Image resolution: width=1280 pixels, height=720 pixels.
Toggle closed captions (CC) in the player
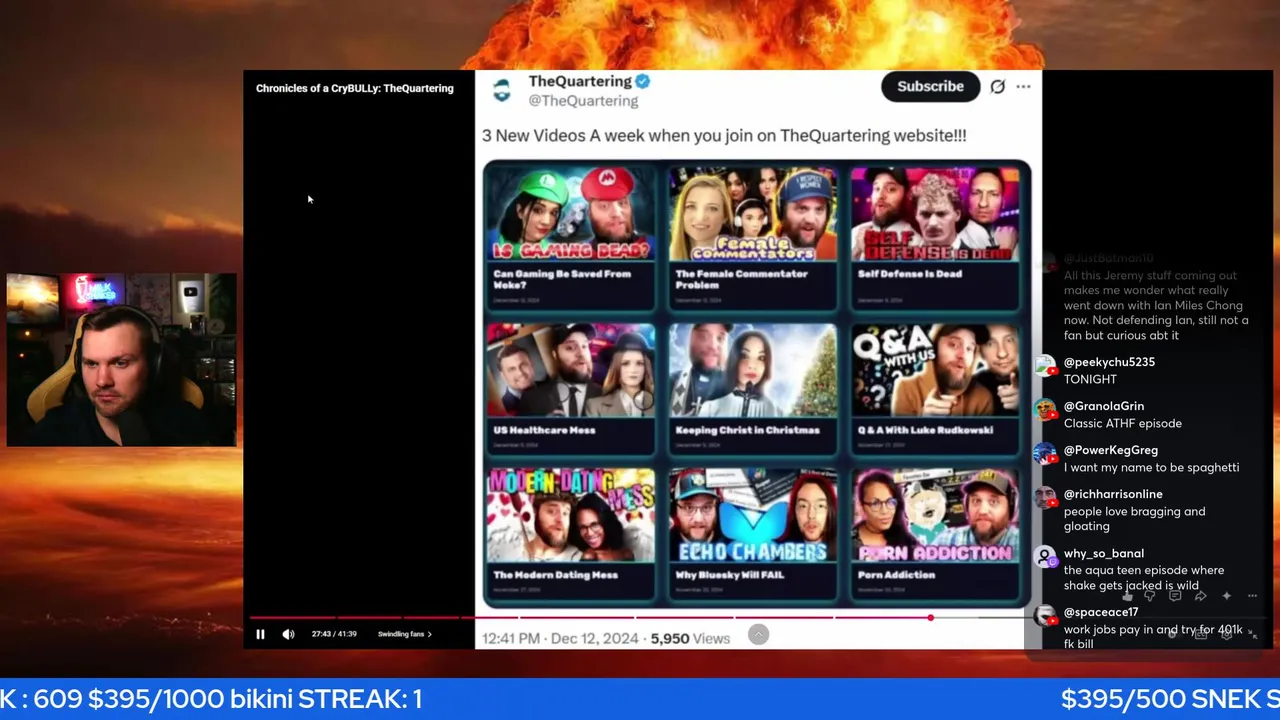coord(1200,634)
